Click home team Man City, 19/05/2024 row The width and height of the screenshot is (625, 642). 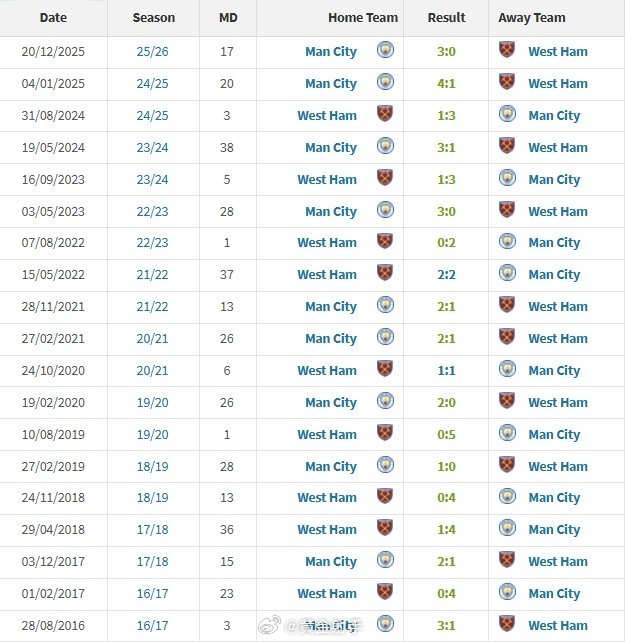pyautogui.click(x=330, y=148)
